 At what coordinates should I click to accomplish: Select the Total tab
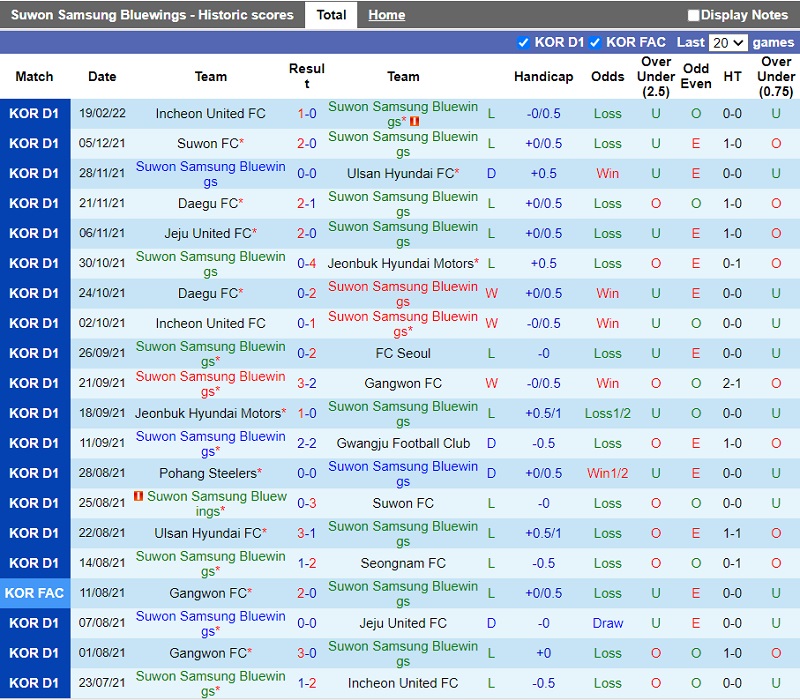click(x=331, y=15)
